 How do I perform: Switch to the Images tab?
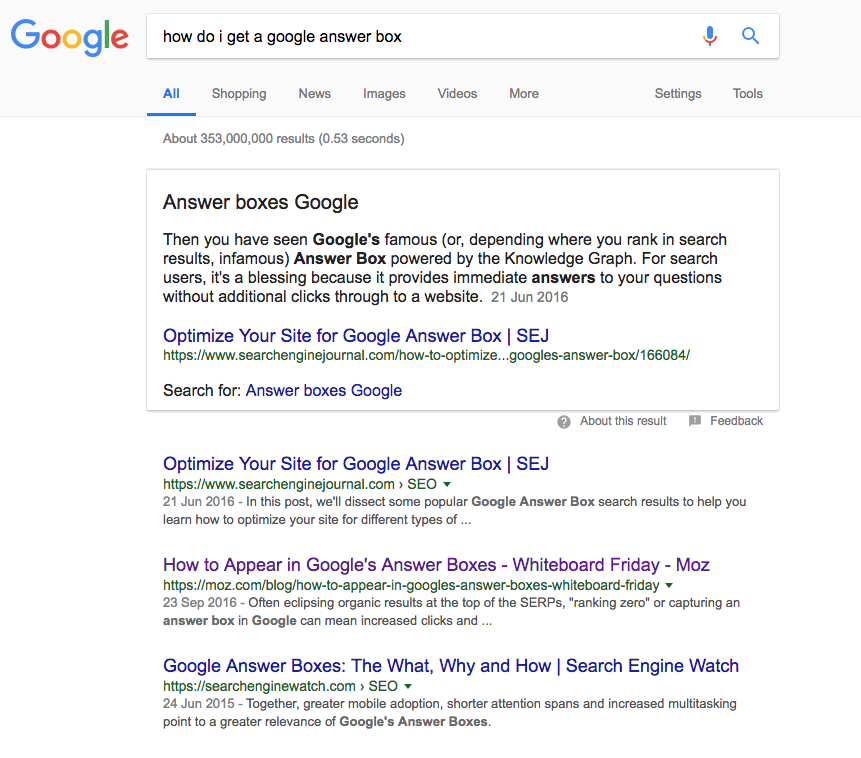(384, 94)
